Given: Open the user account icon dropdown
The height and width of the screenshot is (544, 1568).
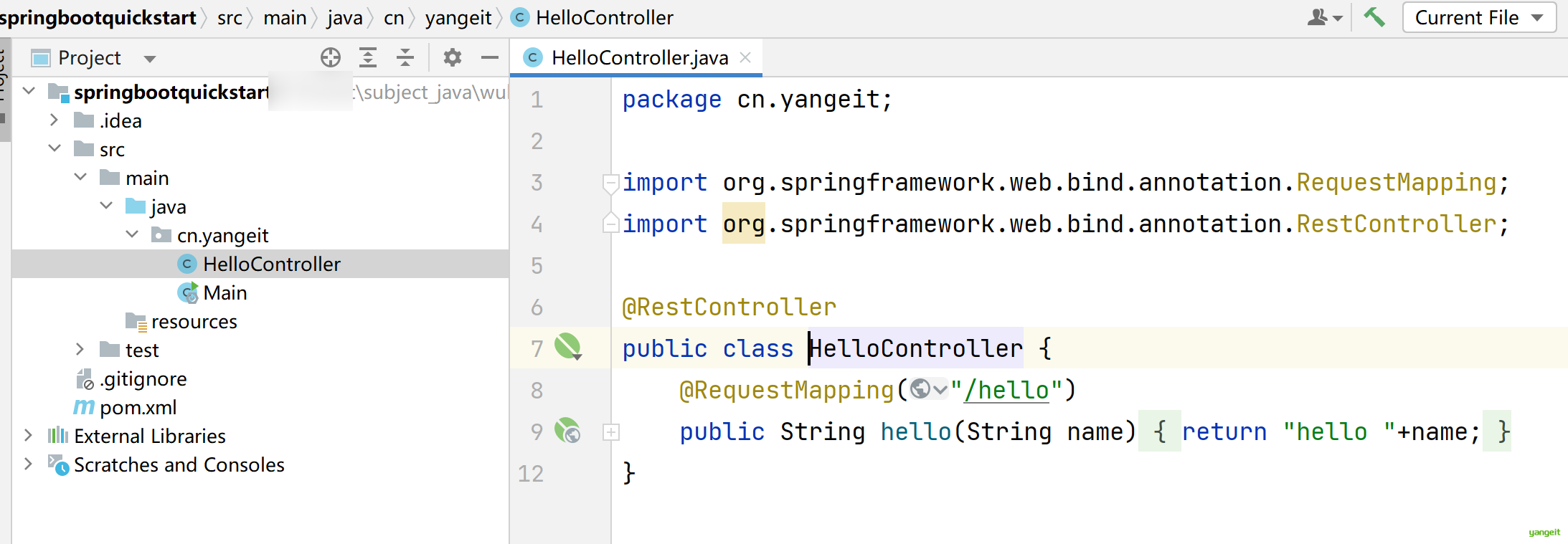Looking at the screenshot, I should (1324, 17).
